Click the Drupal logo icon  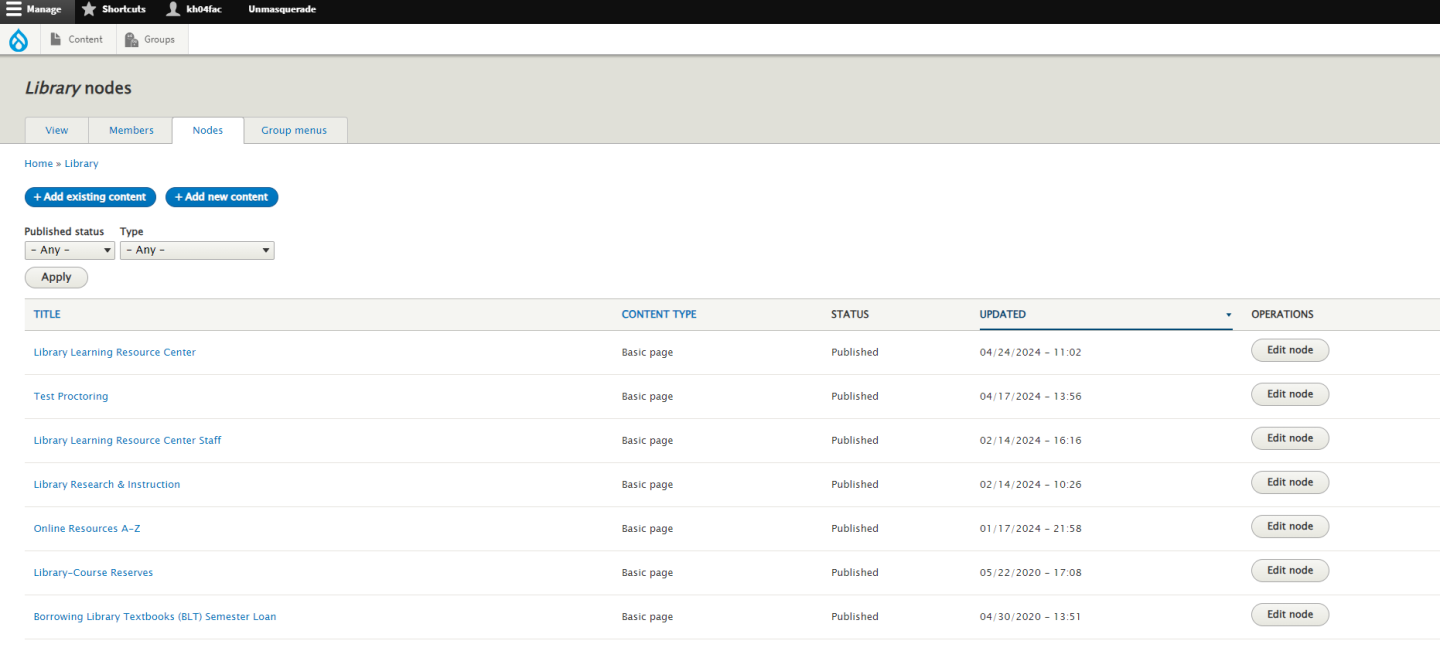pos(19,39)
